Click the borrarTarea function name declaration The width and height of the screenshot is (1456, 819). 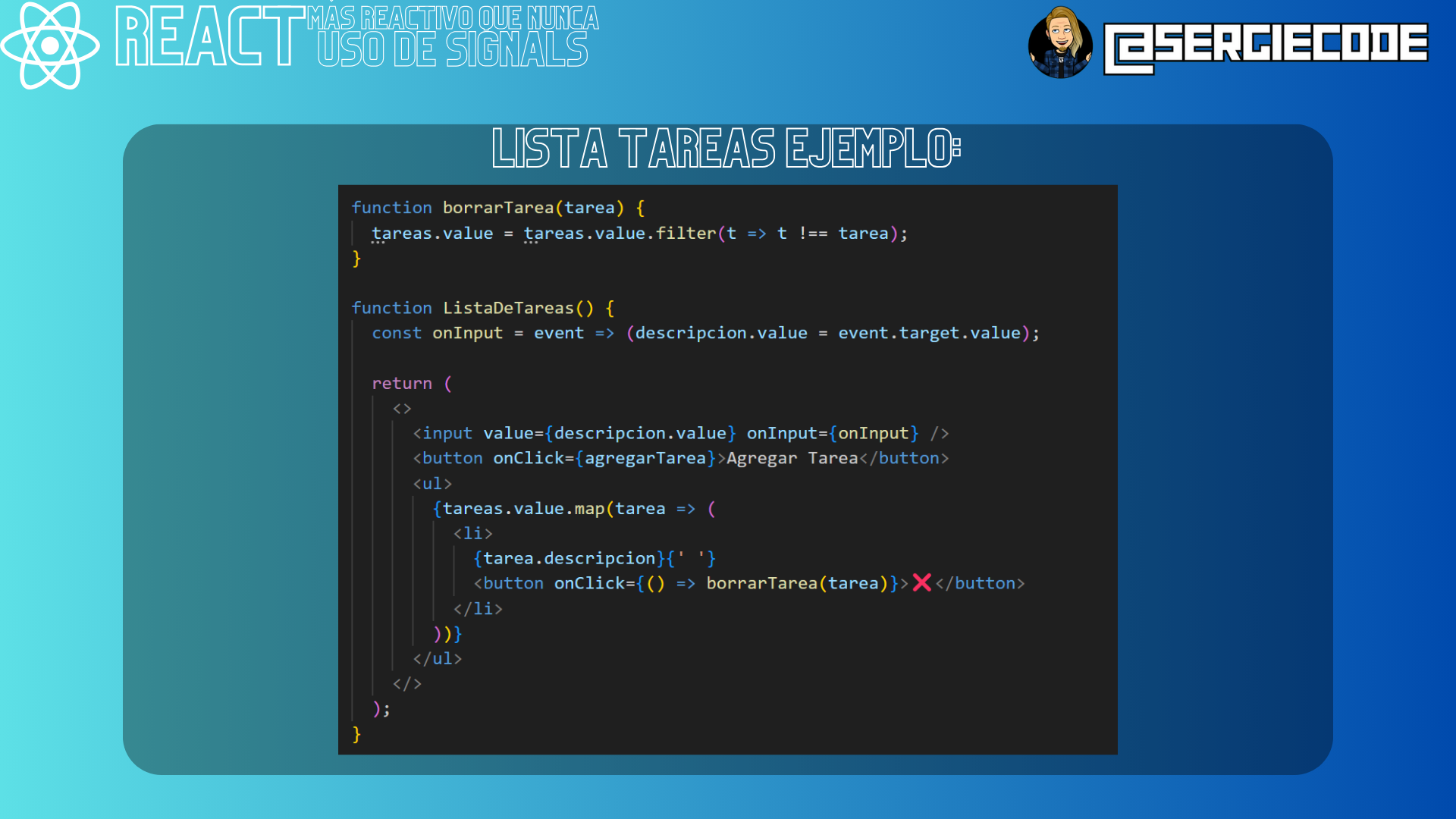497,208
